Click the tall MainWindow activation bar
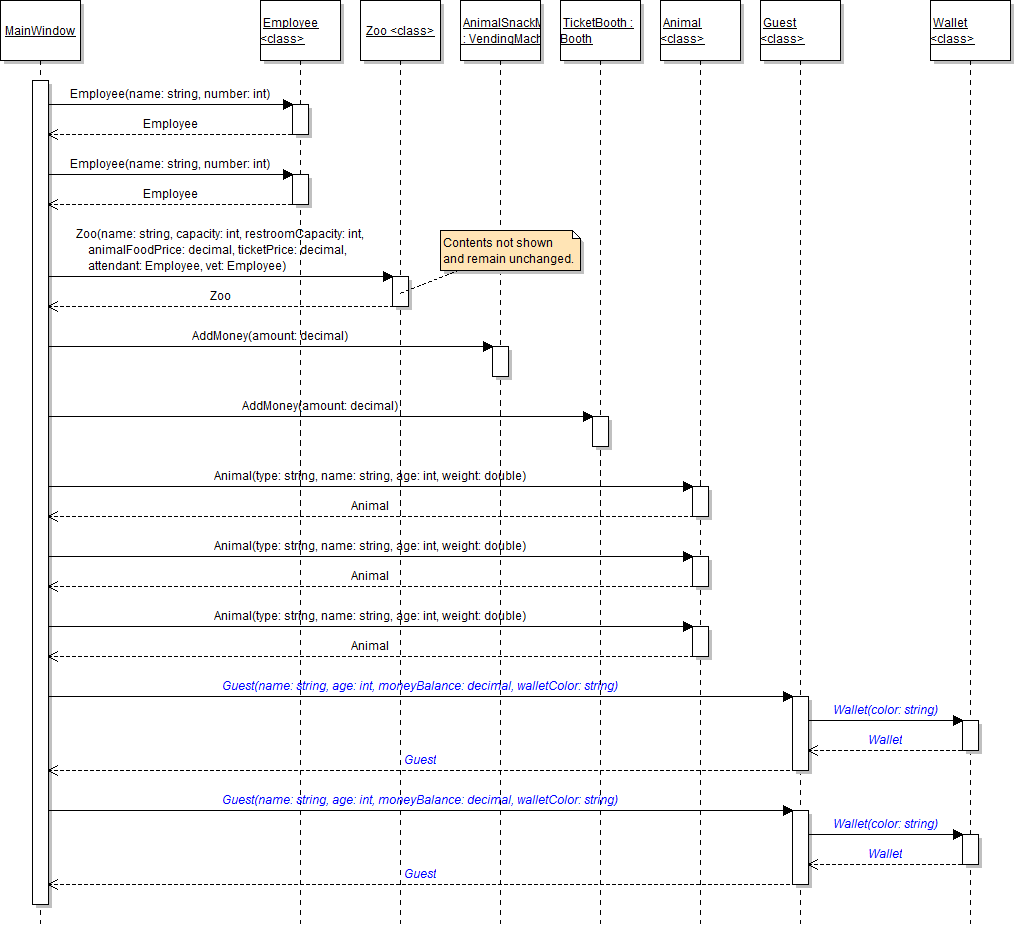 click(x=40, y=490)
